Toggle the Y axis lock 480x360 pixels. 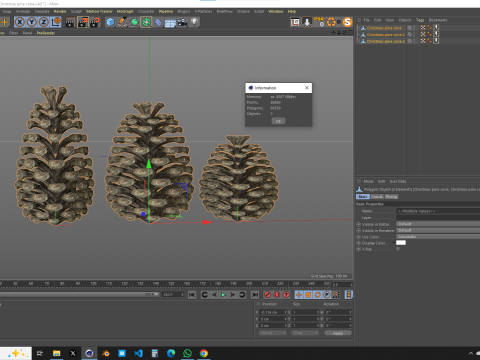pyautogui.click(x=32, y=22)
